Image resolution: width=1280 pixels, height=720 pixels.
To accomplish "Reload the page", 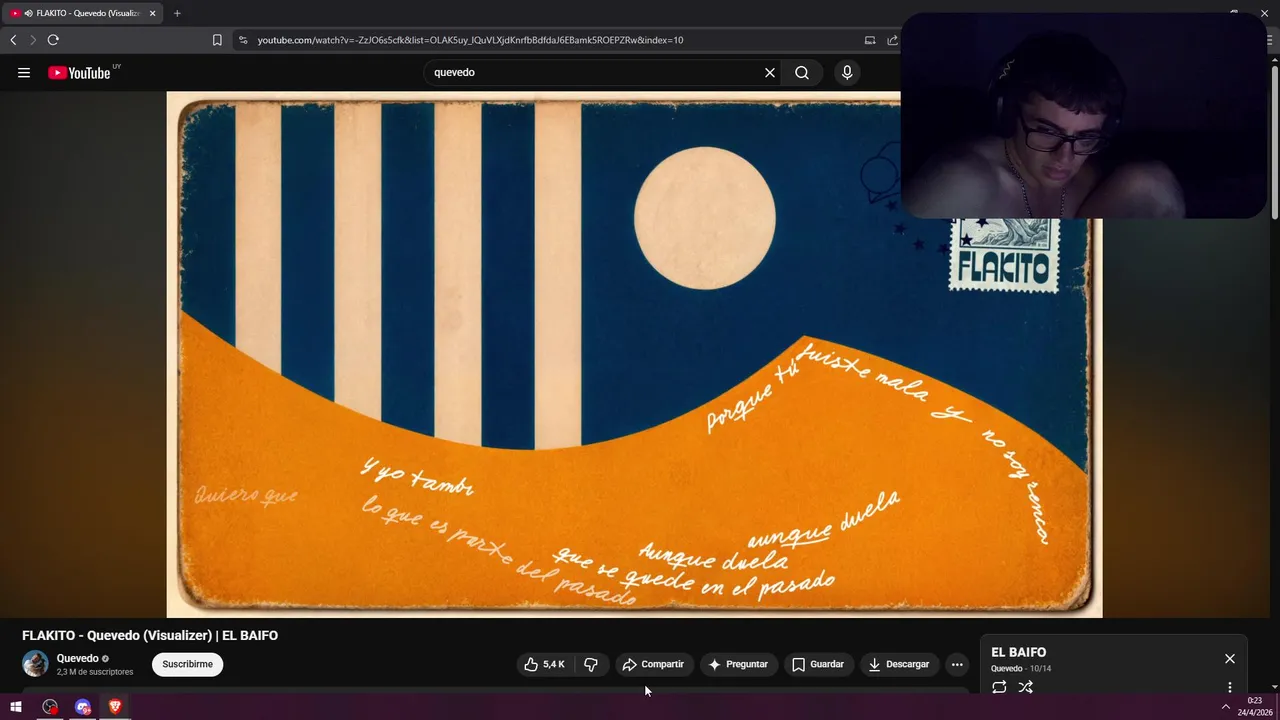I will (x=53, y=40).
